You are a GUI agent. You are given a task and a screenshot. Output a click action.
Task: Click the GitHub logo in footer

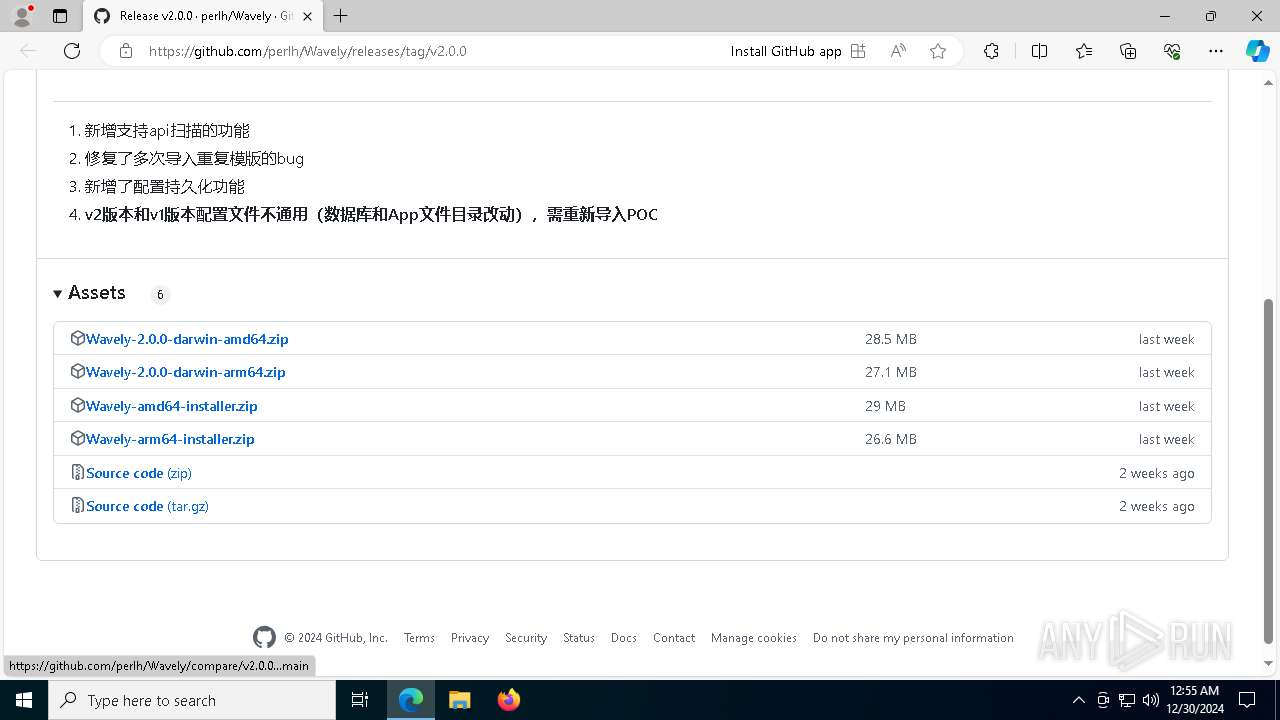pos(264,638)
